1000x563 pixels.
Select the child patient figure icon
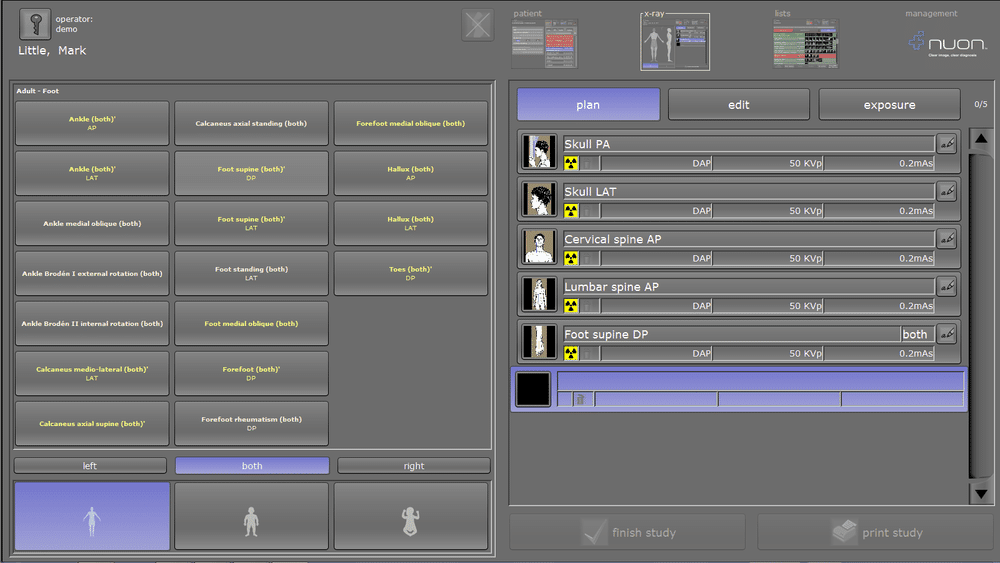251,517
